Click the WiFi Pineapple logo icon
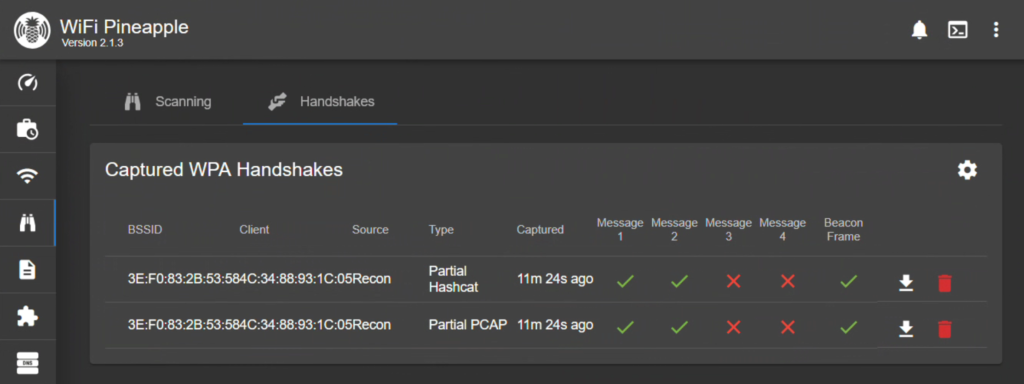 32,30
